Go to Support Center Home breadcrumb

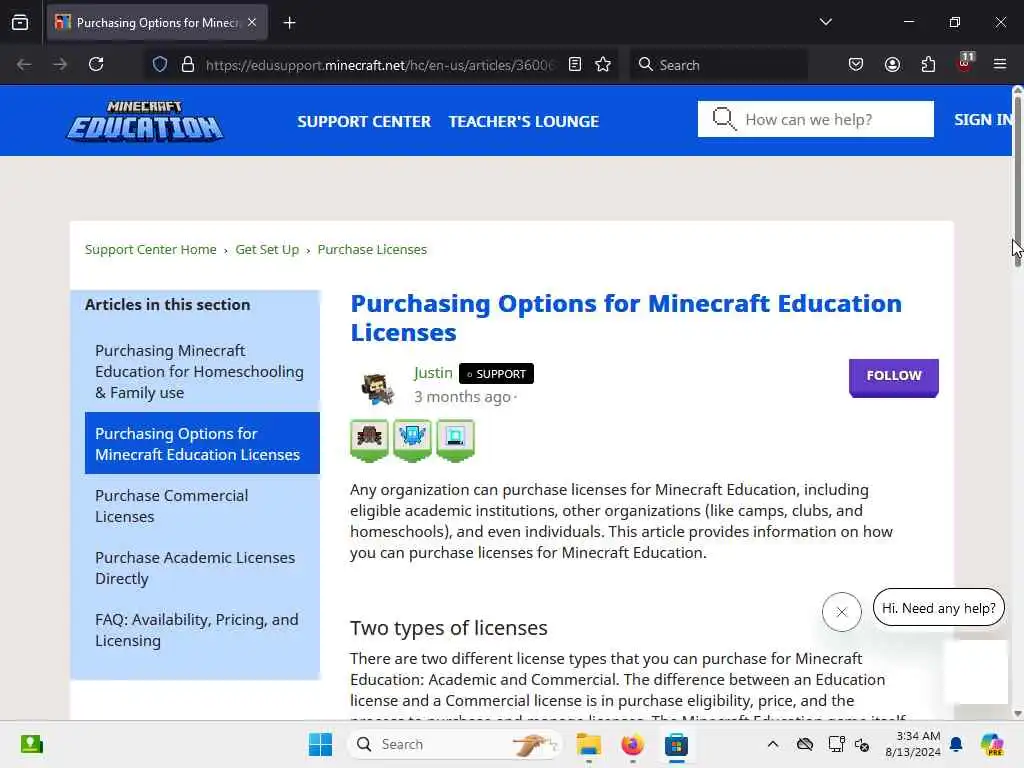[150, 249]
